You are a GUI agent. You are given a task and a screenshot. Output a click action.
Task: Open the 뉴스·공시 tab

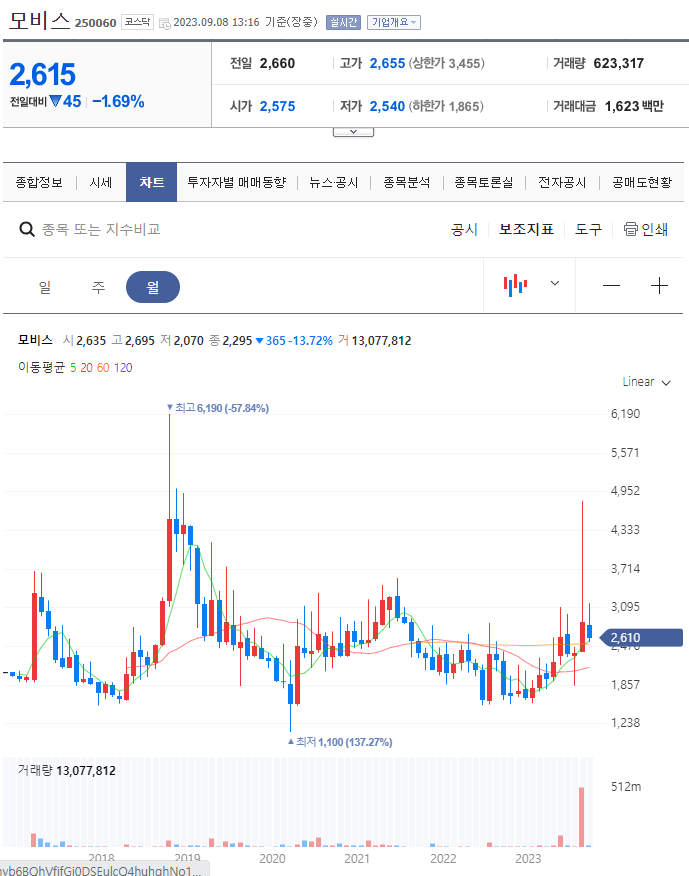(x=334, y=182)
